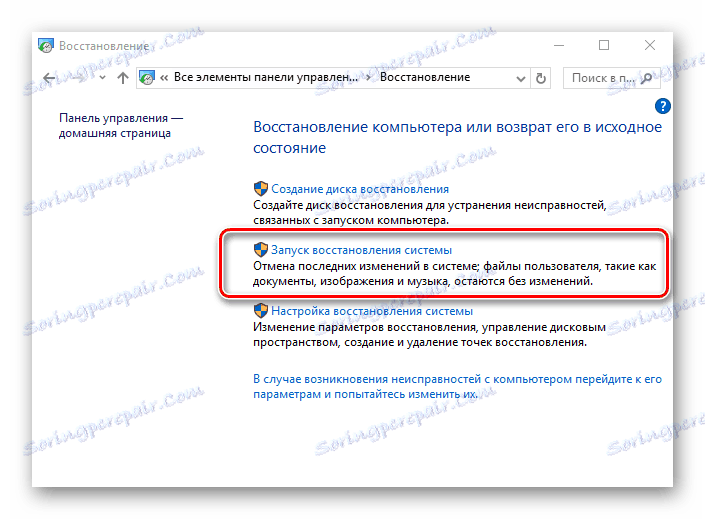Click shield icon beside 'Запуск восстановления системы'
705x519 pixels.
point(260,250)
